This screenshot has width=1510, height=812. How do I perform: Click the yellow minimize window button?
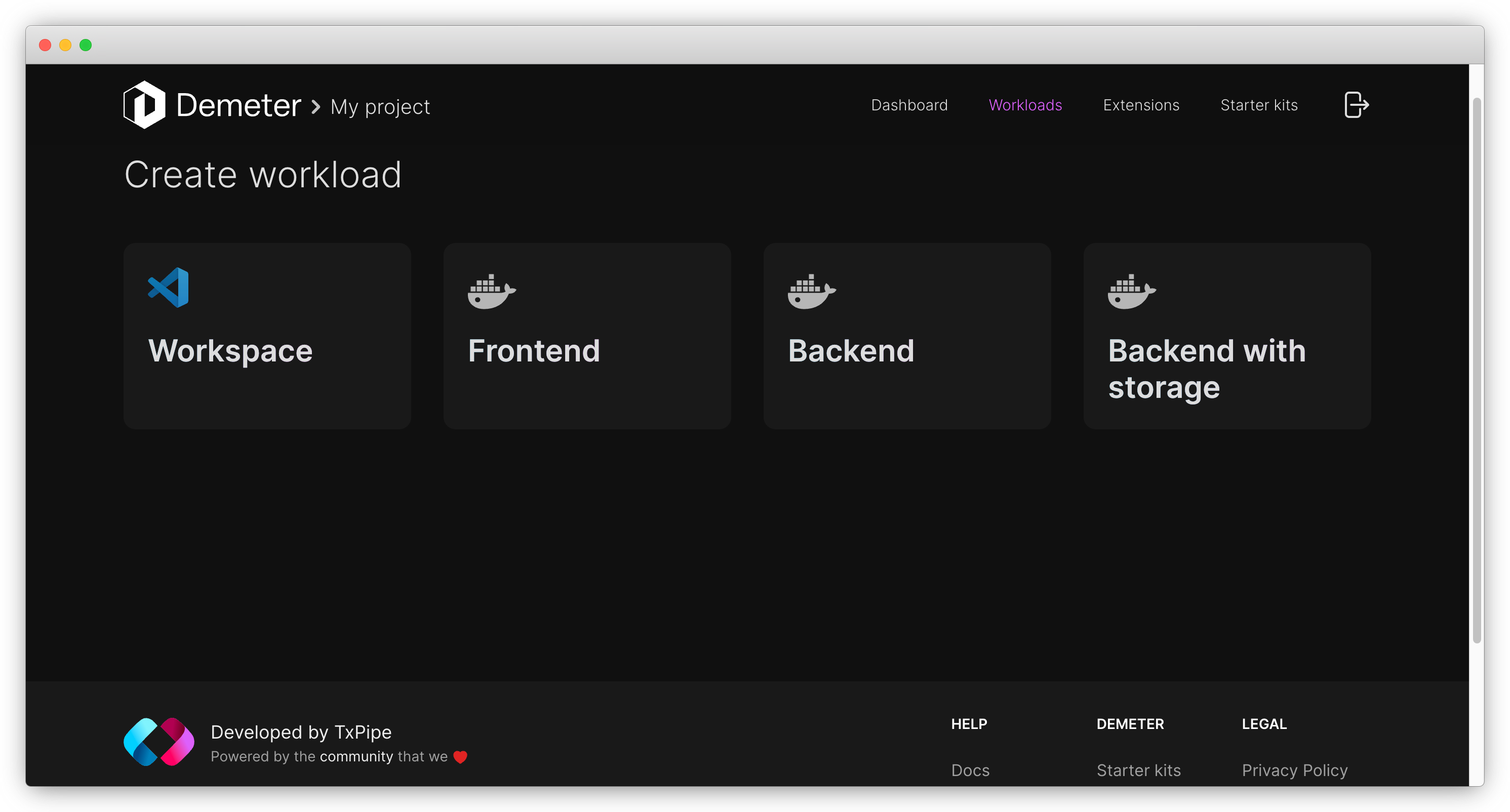pos(66,45)
